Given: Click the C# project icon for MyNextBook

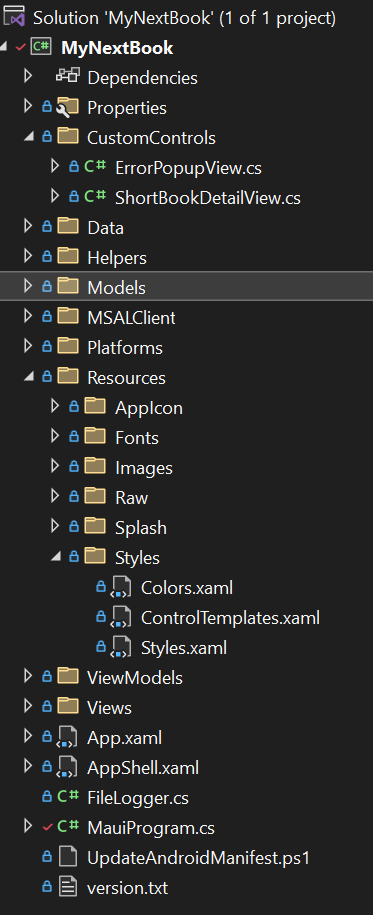Looking at the screenshot, I should pos(41,47).
